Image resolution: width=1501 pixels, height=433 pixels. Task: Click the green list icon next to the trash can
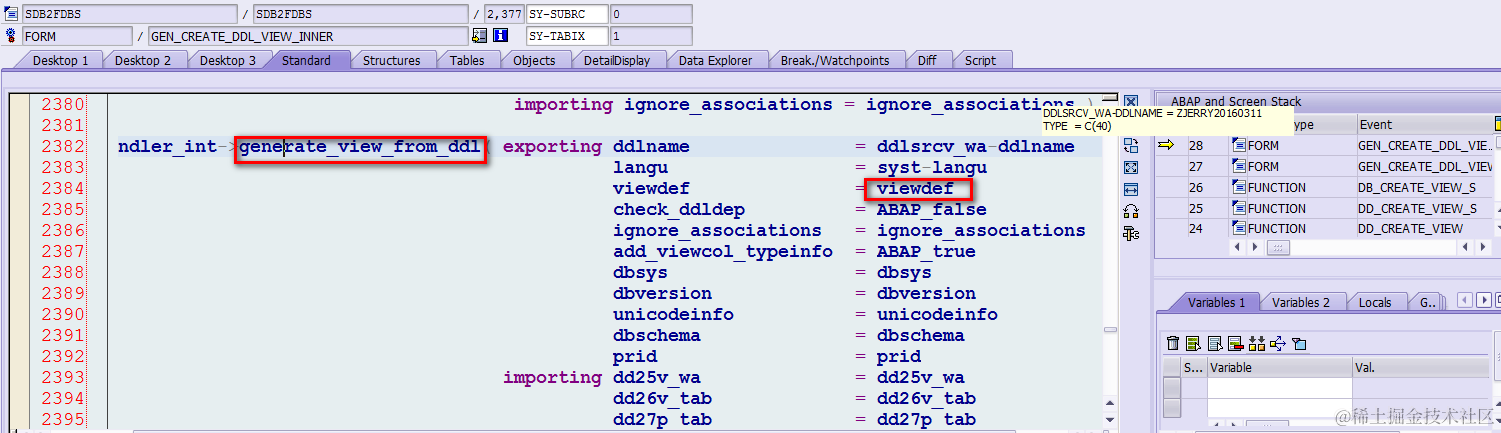[x=1194, y=344]
